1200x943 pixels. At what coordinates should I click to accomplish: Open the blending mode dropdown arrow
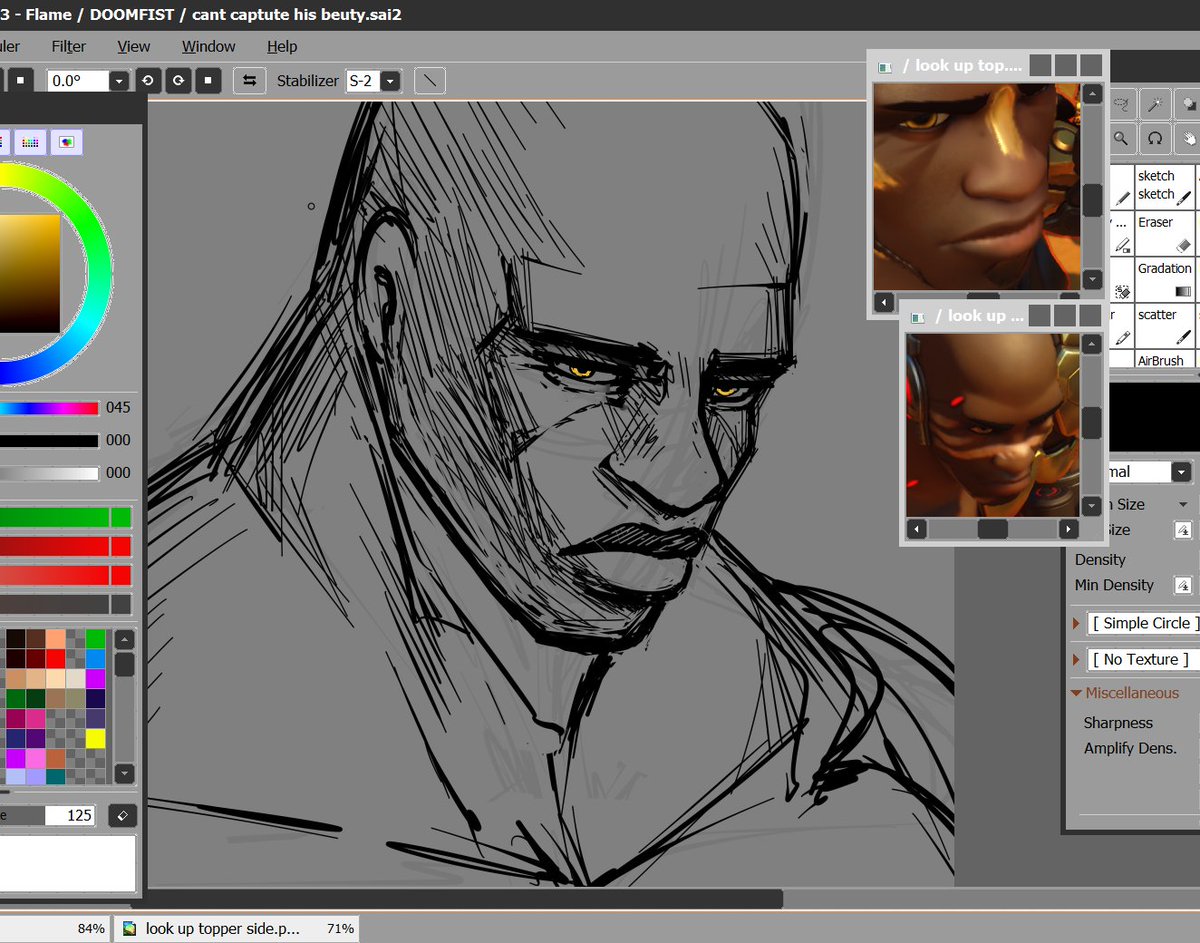point(1182,472)
